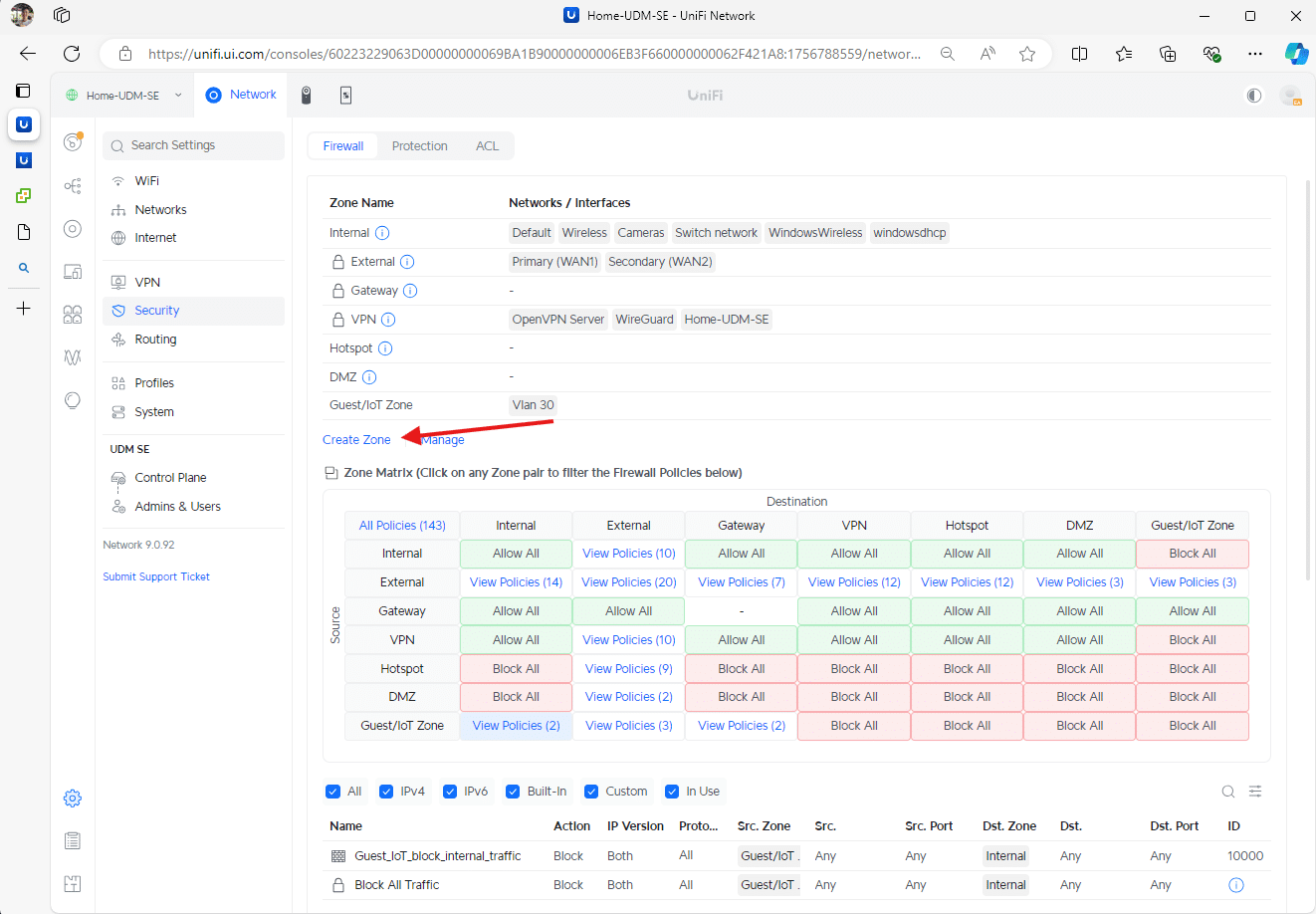Image resolution: width=1316 pixels, height=914 pixels.
Task: Open System settings menu item
Action: tap(193, 412)
